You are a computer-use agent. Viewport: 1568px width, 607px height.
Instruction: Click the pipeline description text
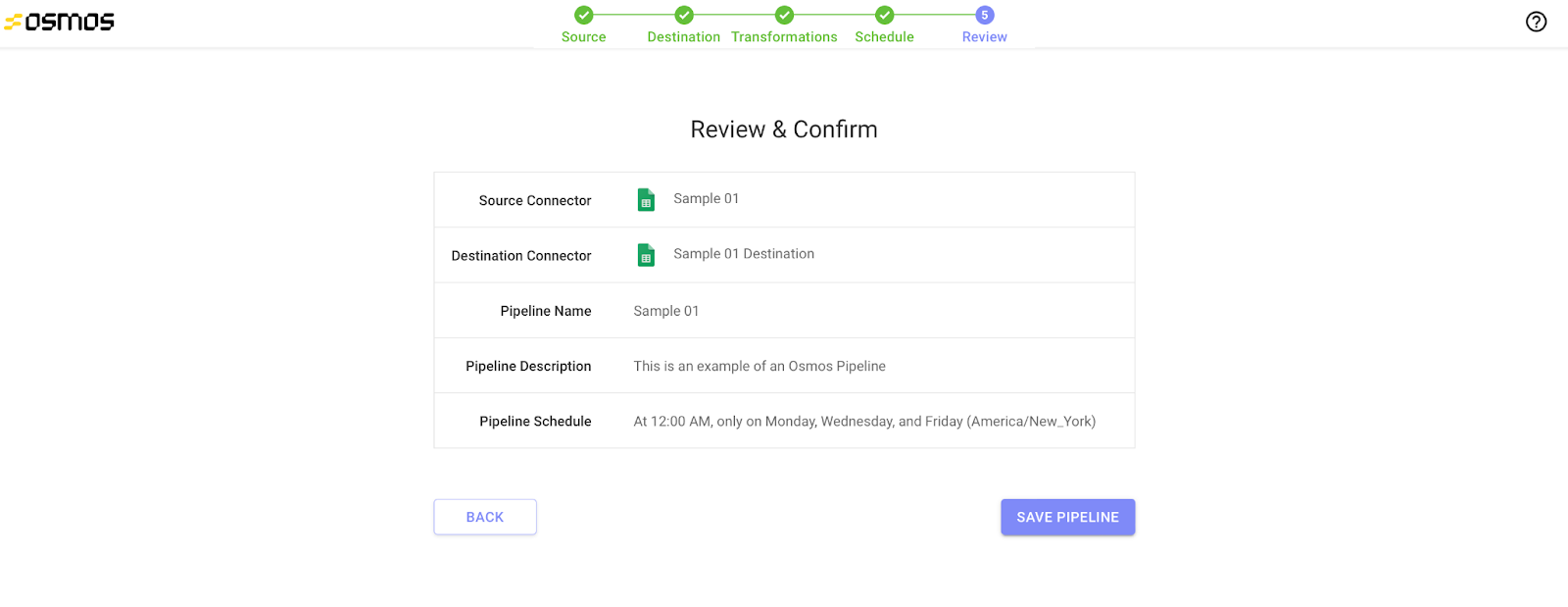[759, 366]
